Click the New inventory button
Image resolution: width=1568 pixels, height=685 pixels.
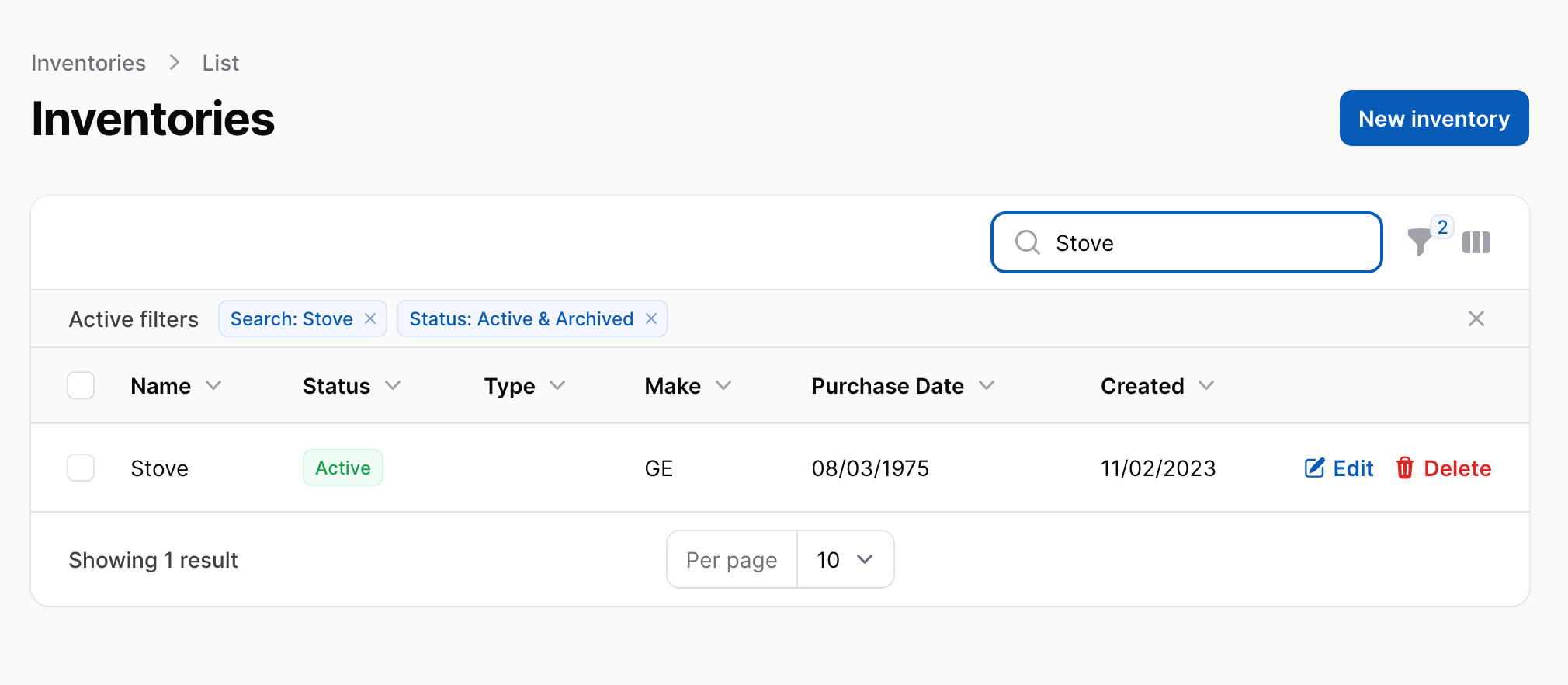click(x=1433, y=118)
